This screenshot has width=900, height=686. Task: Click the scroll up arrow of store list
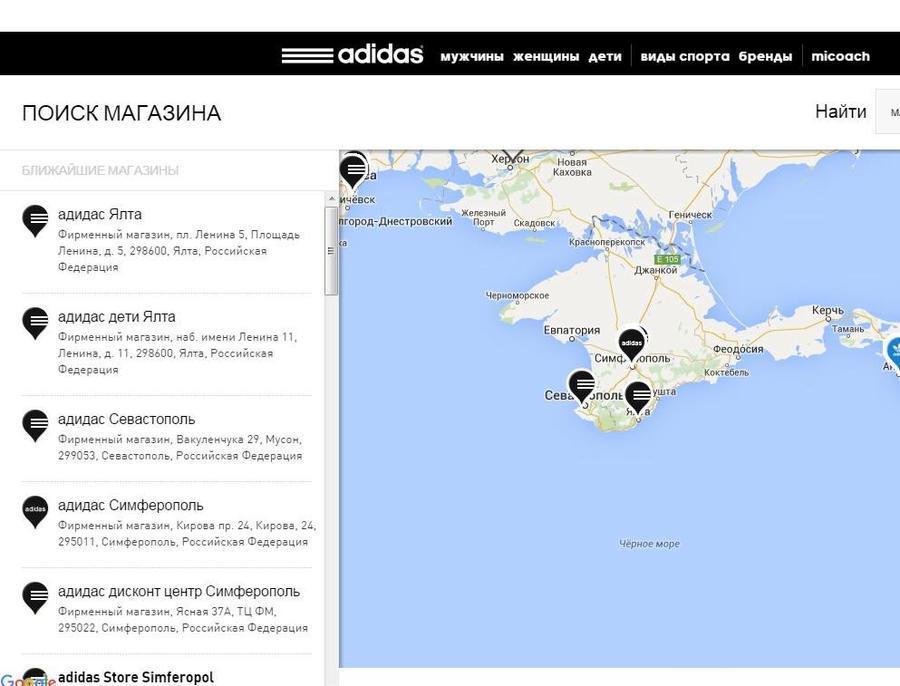[331, 199]
